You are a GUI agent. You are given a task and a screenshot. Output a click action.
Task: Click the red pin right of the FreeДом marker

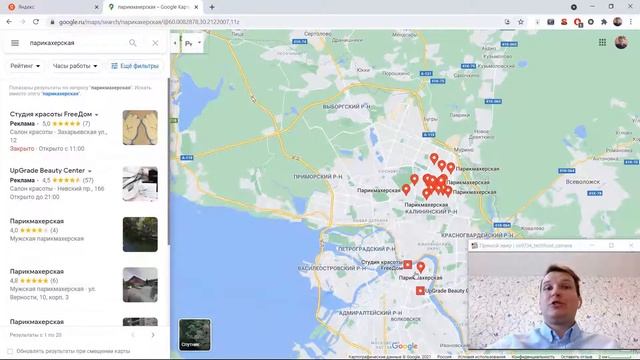point(420,267)
